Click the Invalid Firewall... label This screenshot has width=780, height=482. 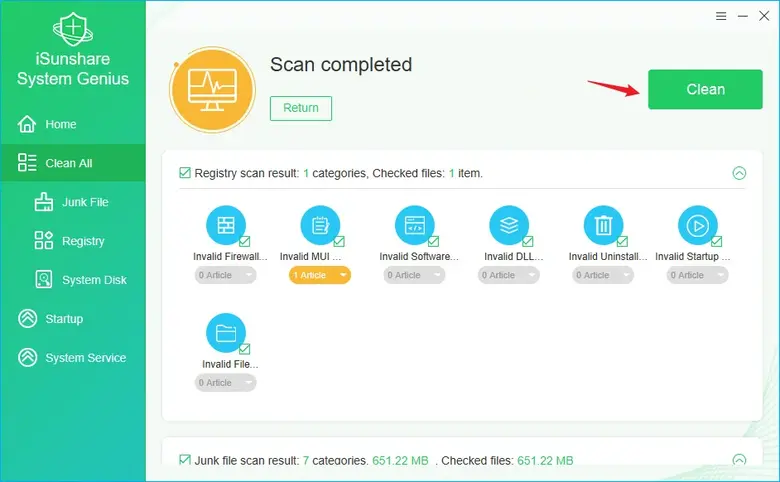[230, 257]
